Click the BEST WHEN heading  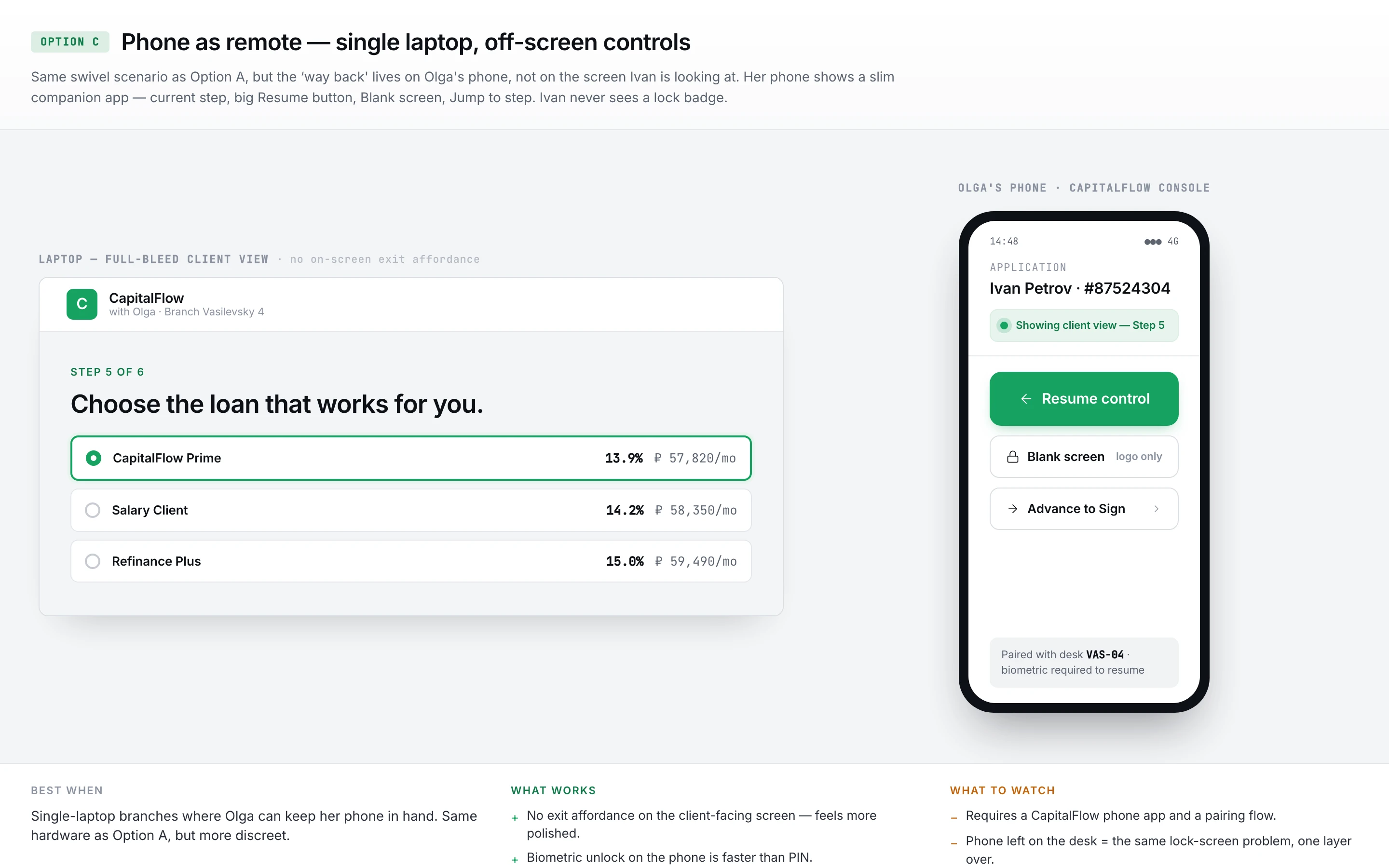67,790
